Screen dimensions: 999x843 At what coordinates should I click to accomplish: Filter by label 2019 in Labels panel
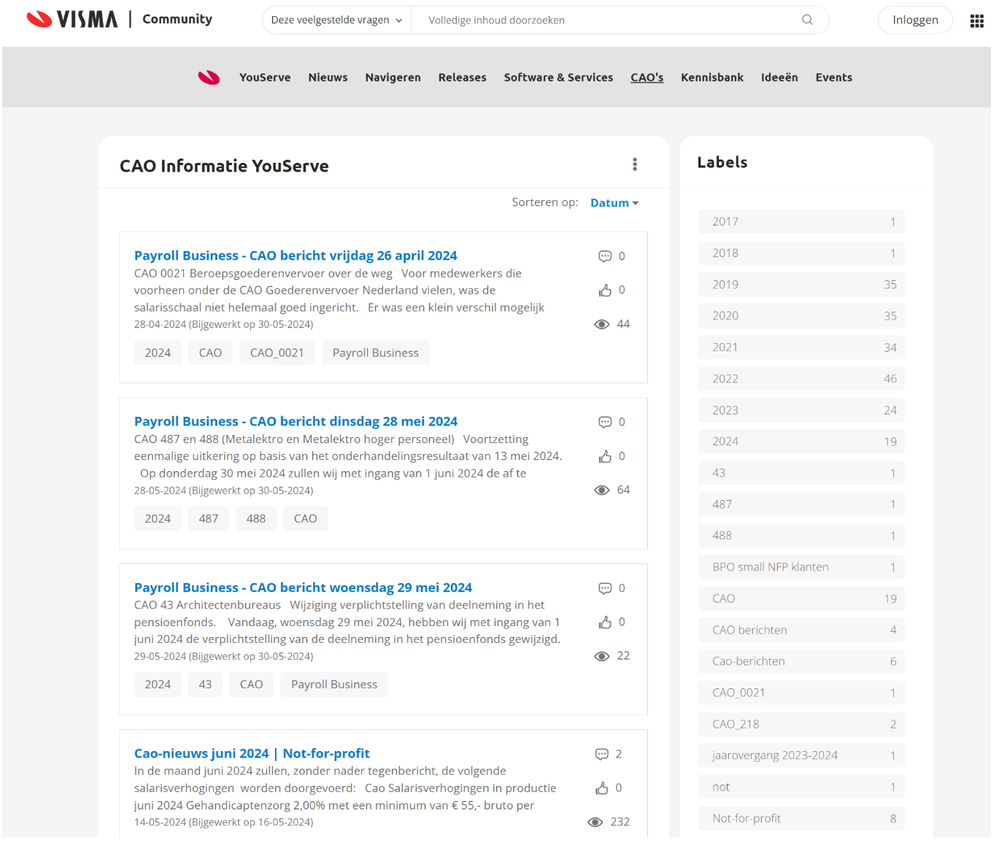pyautogui.click(x=801, y=285)
